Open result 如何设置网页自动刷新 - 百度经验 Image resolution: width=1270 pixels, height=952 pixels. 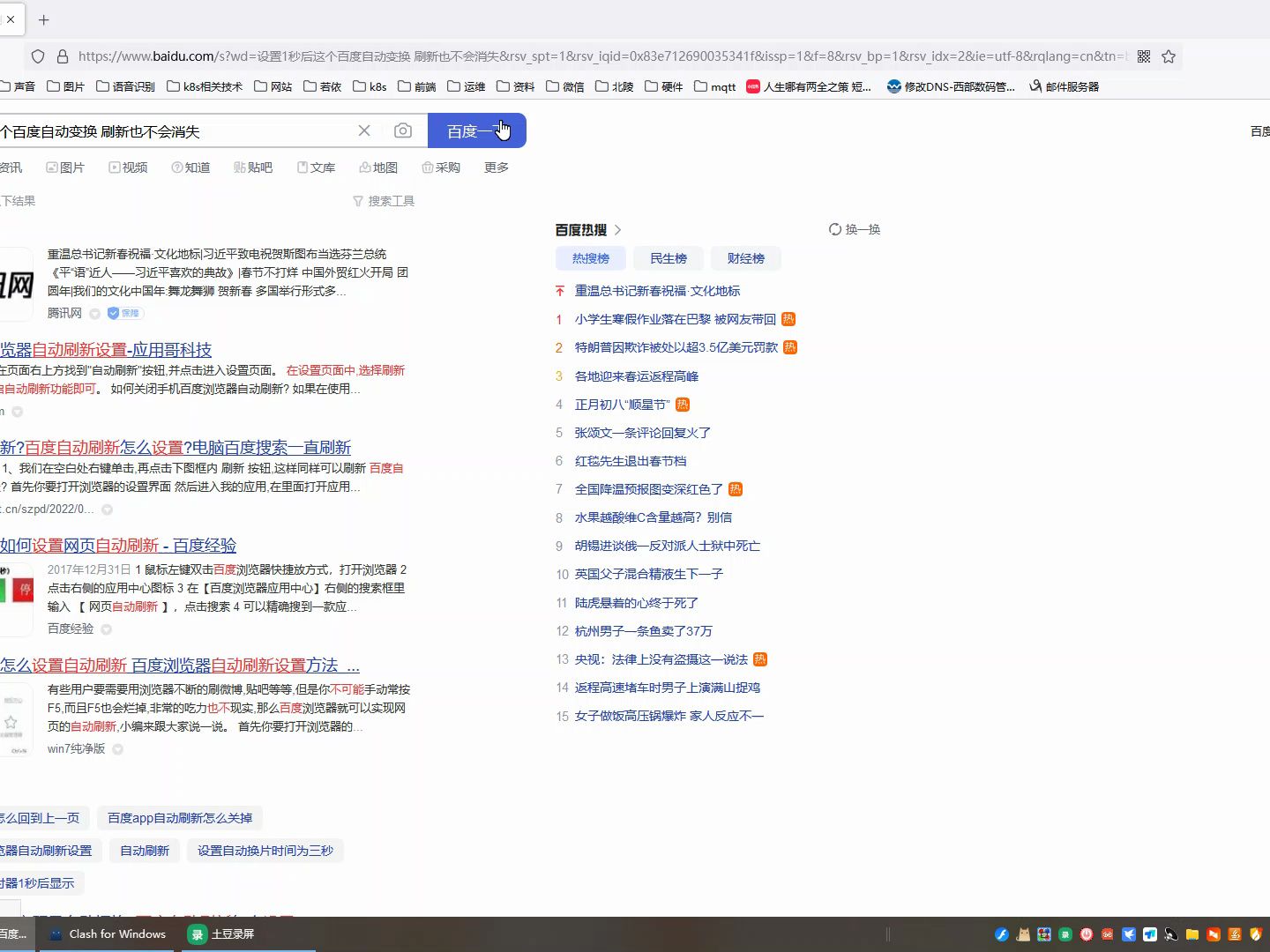pyautogui.click(x=118, y=546)
